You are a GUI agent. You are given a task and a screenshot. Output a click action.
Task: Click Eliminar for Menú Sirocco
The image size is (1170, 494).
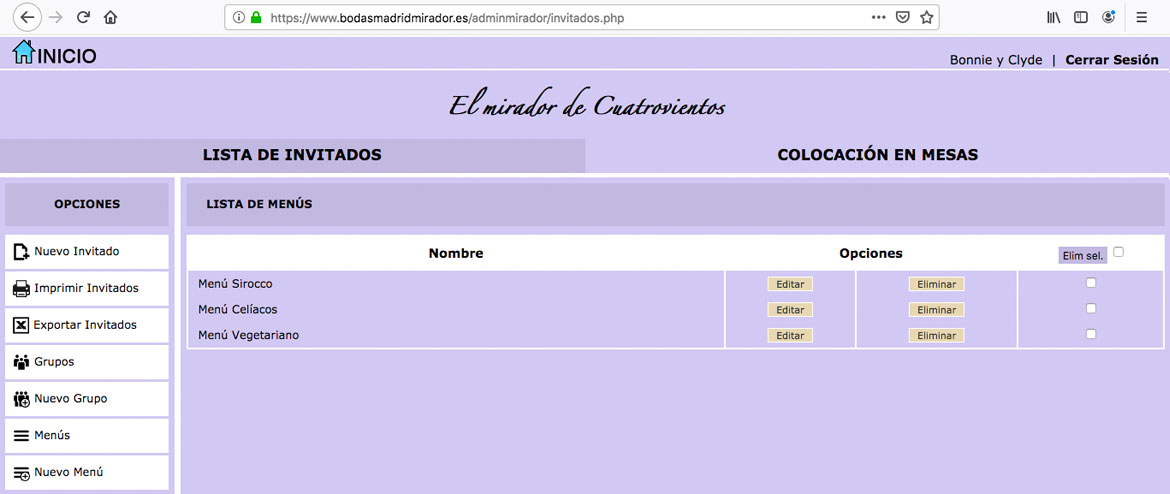[936, 284]
